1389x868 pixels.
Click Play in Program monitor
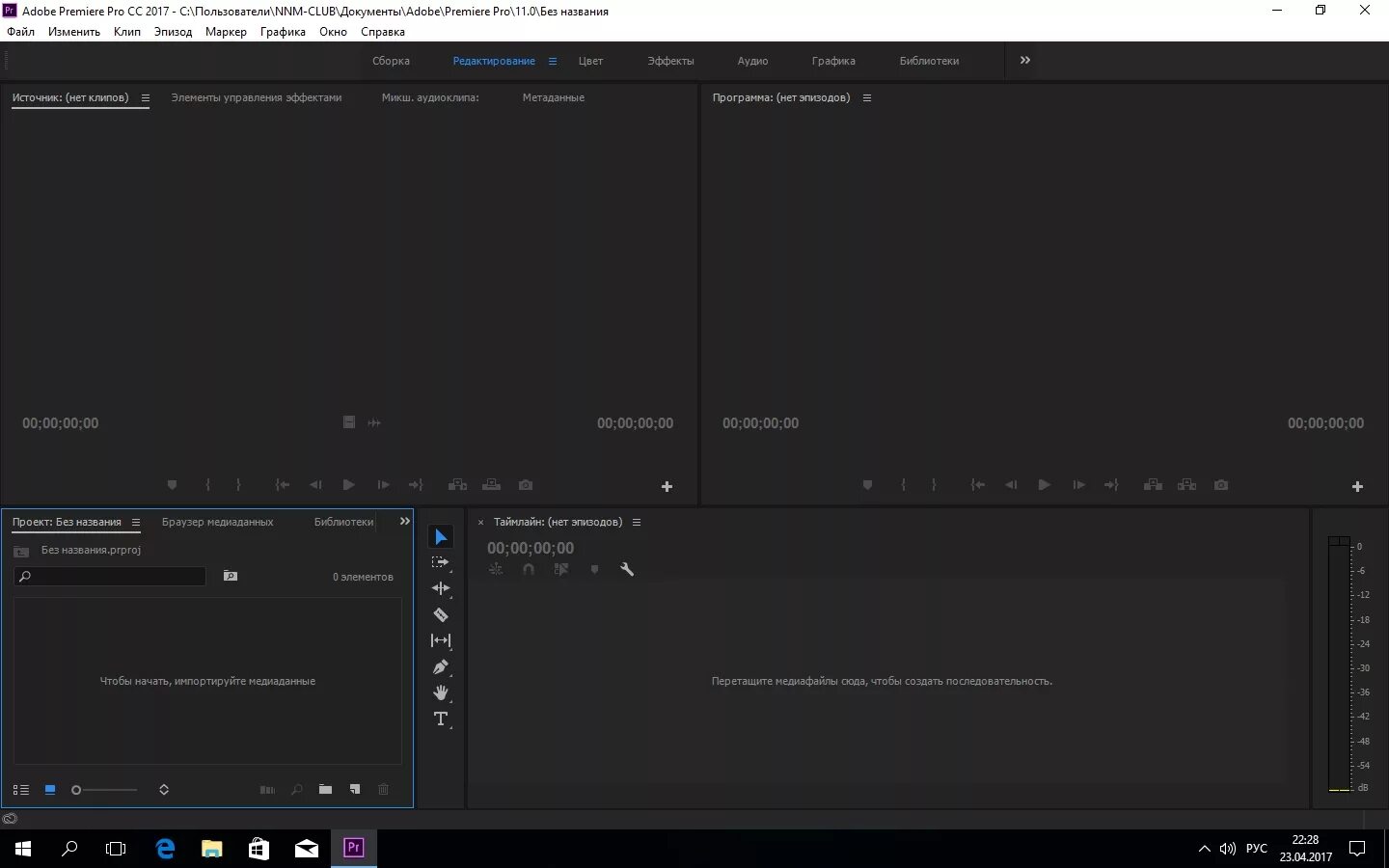[x=1044, y=485]
